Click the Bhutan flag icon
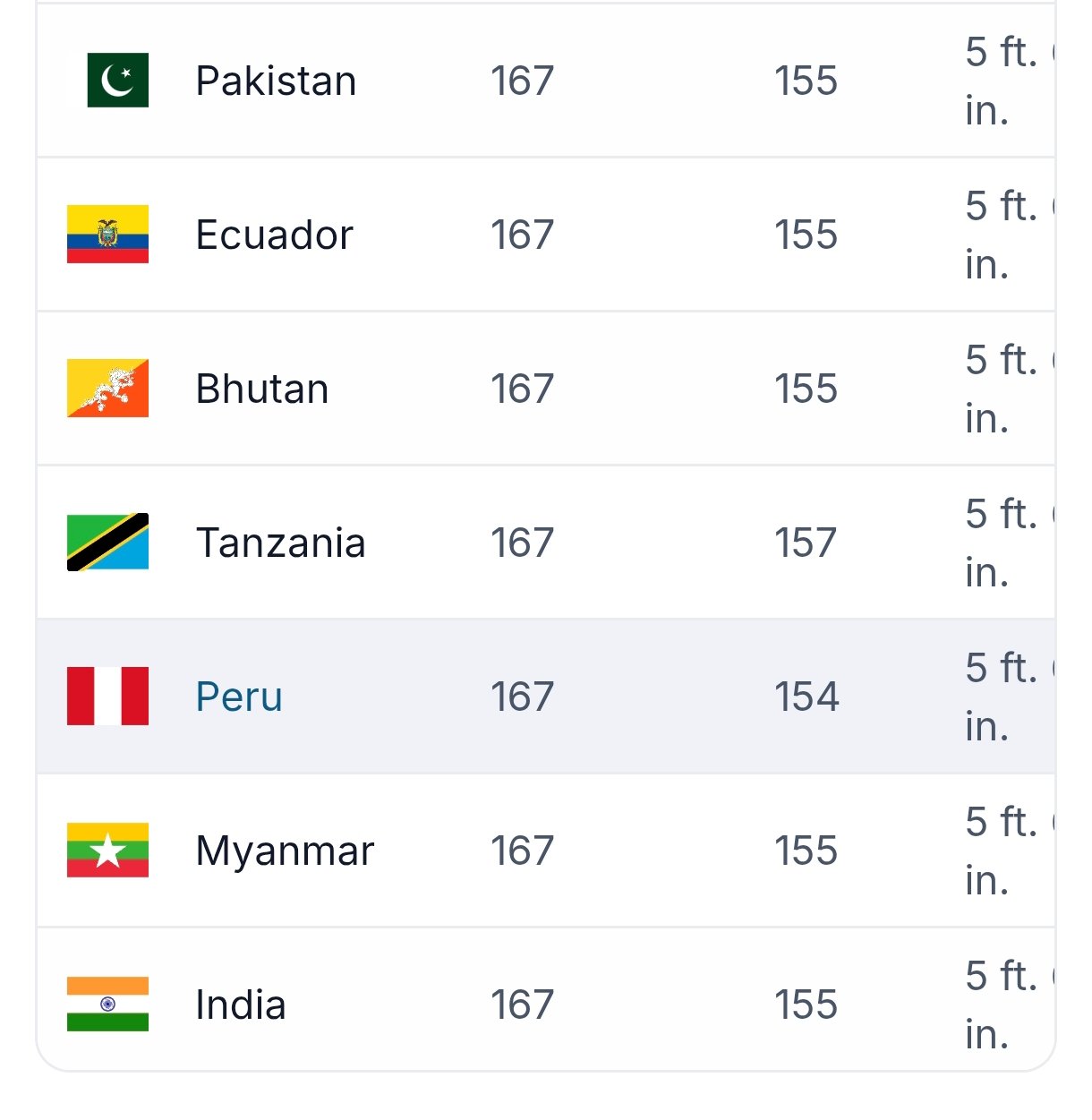Viewport: 1092px width, 1120px height. coord(107,389)
